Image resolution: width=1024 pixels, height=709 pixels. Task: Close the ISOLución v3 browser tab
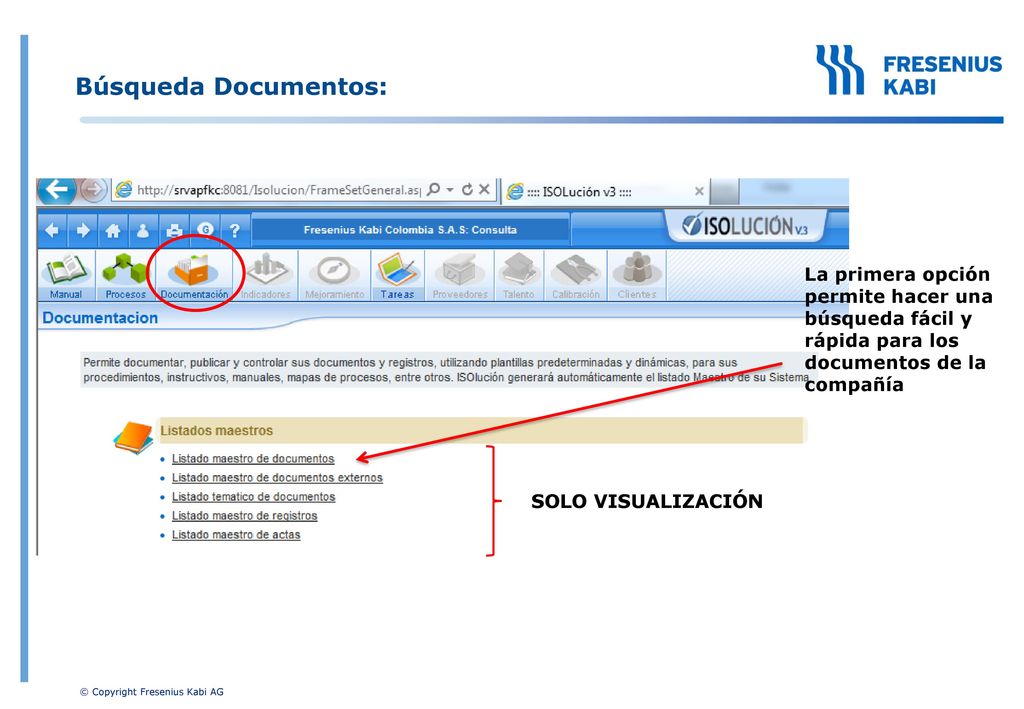[699, 191]
